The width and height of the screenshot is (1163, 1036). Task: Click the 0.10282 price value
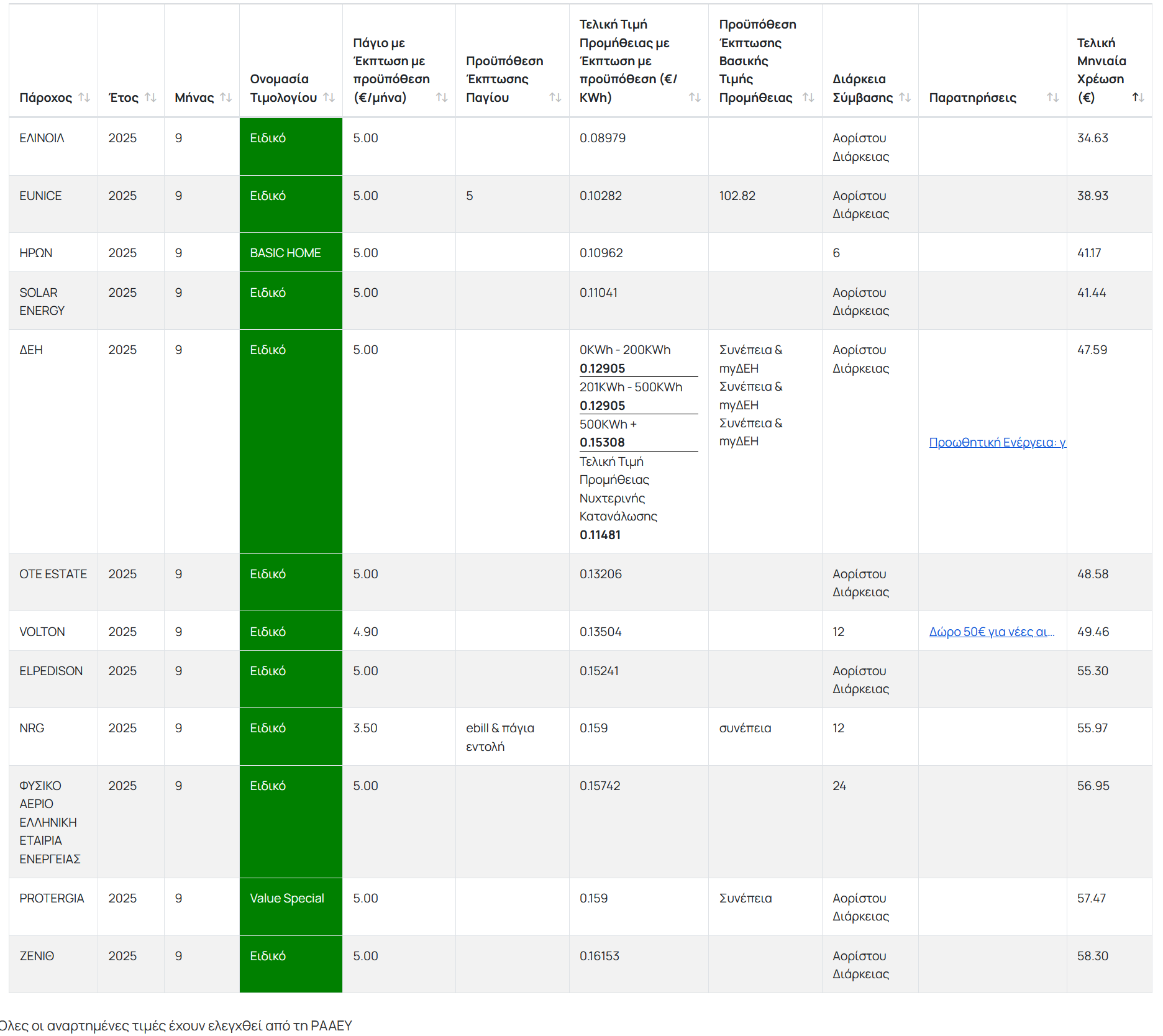point(601,196)
